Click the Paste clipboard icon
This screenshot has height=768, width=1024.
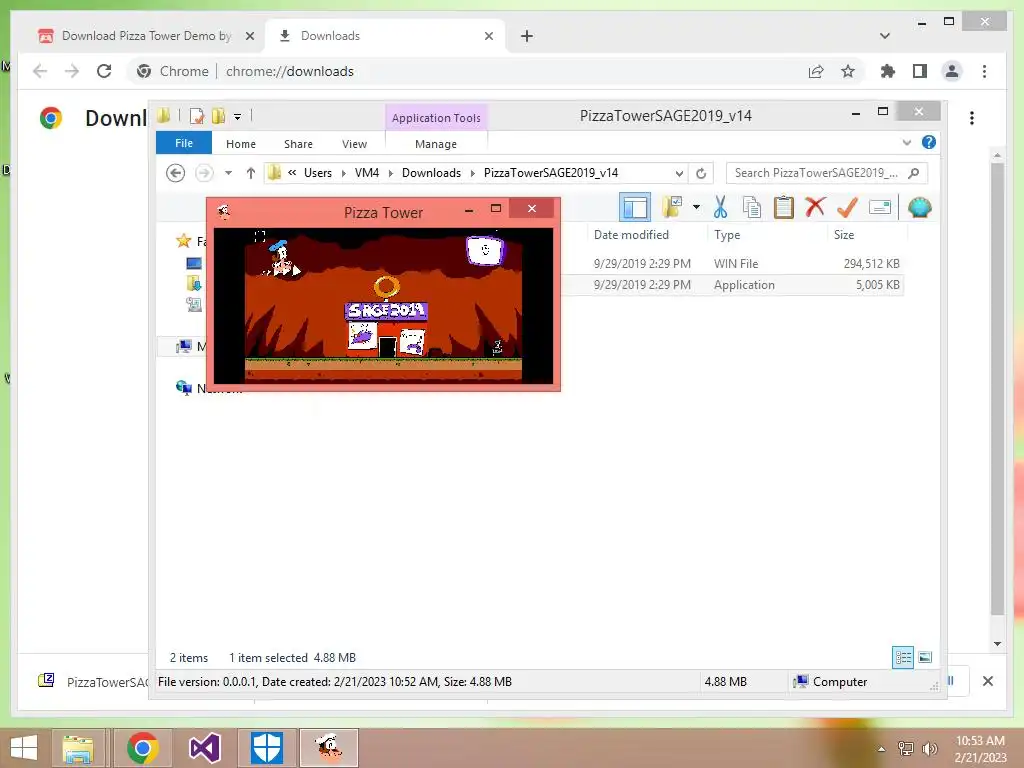[x=784, y=207]
